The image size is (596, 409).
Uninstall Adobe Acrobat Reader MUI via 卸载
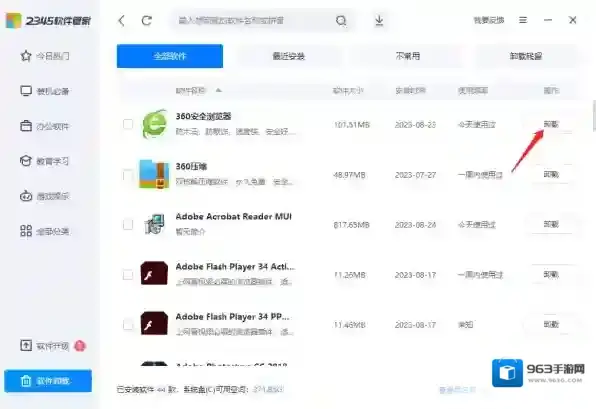(x=551, y=224)
